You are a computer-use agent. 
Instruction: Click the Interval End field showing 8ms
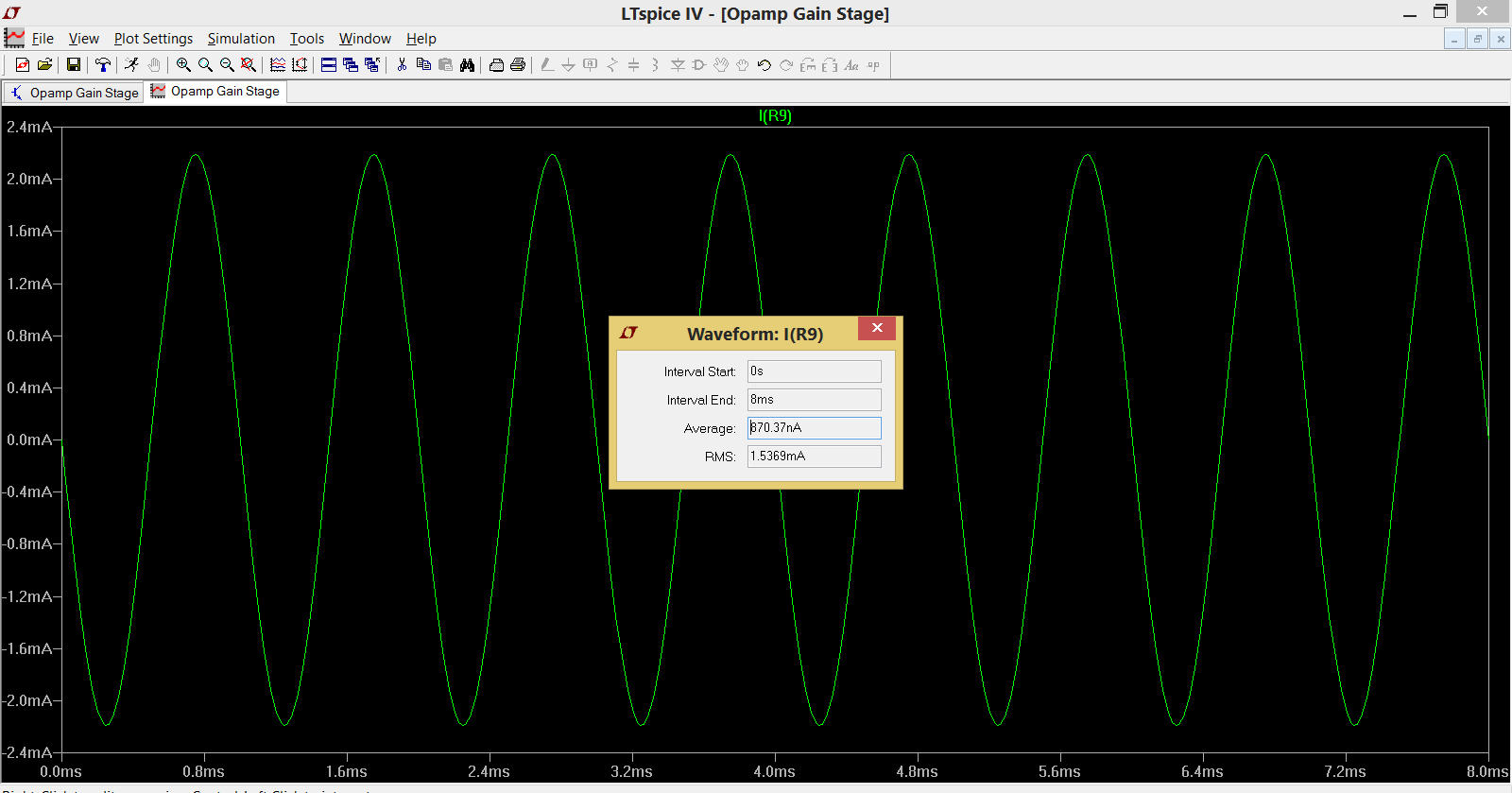coord(814,400)
